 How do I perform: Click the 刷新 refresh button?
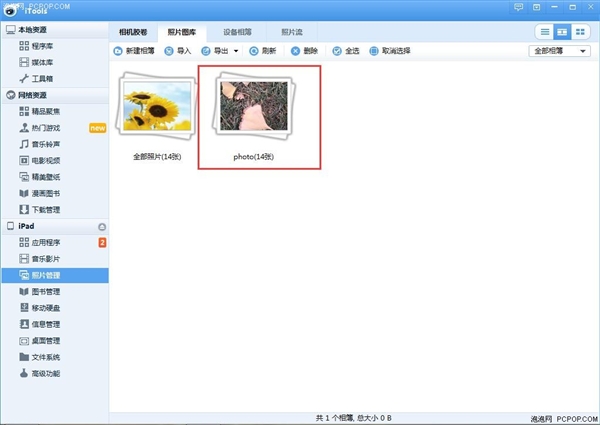[262, 51]
